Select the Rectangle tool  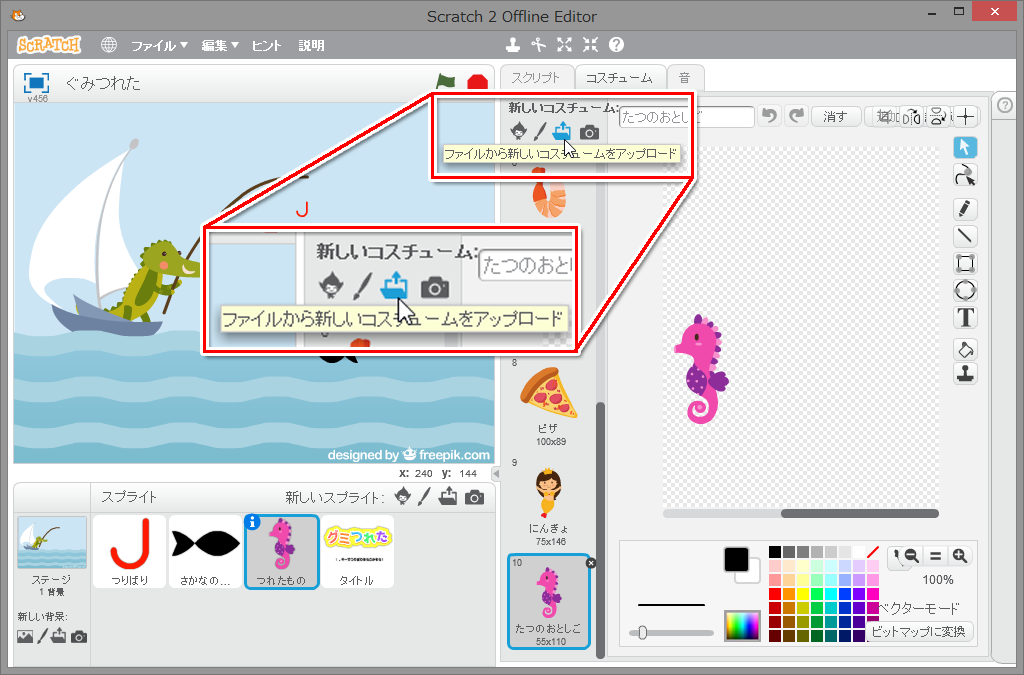pos(965,263)
